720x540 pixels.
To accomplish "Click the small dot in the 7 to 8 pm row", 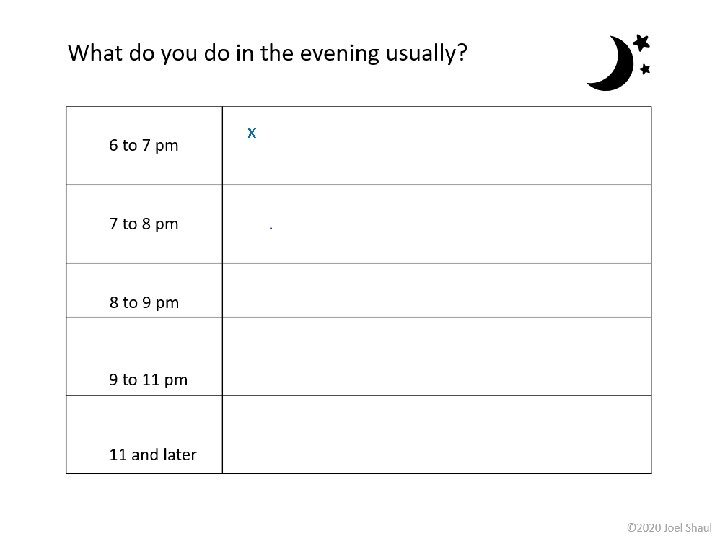I will coord(271,228).
